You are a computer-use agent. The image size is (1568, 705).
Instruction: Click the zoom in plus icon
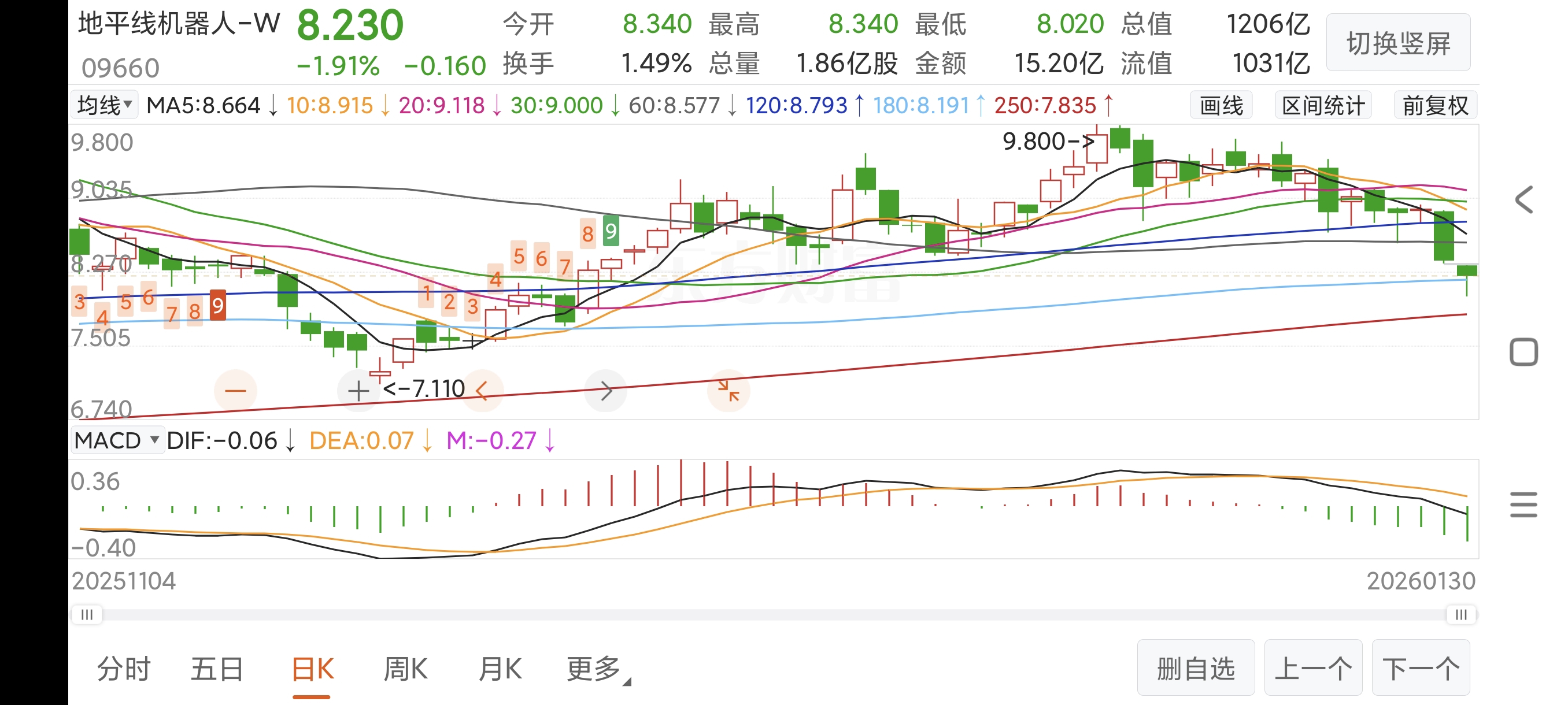tap(358, 391)
